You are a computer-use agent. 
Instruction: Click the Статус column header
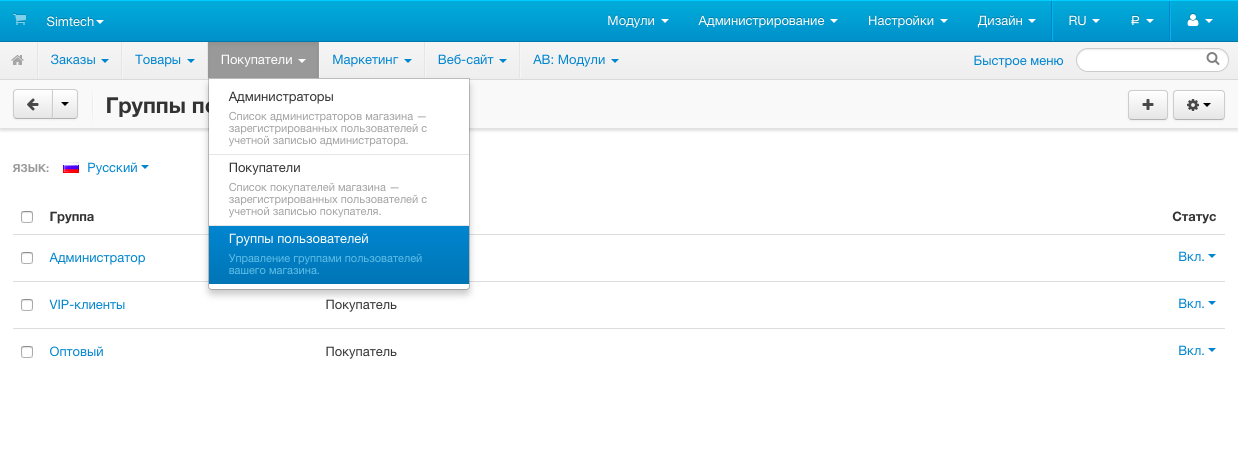pos(1194,216)
